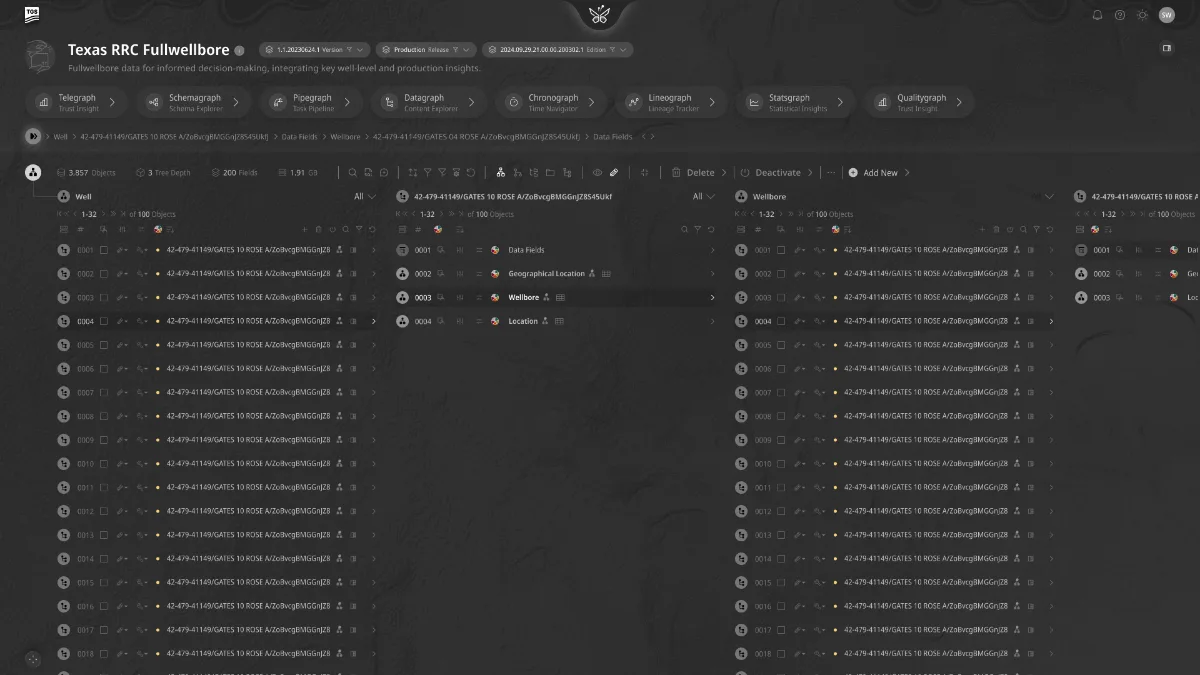The width and height of the screenshot is (1200, 675).
Task: Switch to the Schemagraph tab
Action: coord(195,102)
